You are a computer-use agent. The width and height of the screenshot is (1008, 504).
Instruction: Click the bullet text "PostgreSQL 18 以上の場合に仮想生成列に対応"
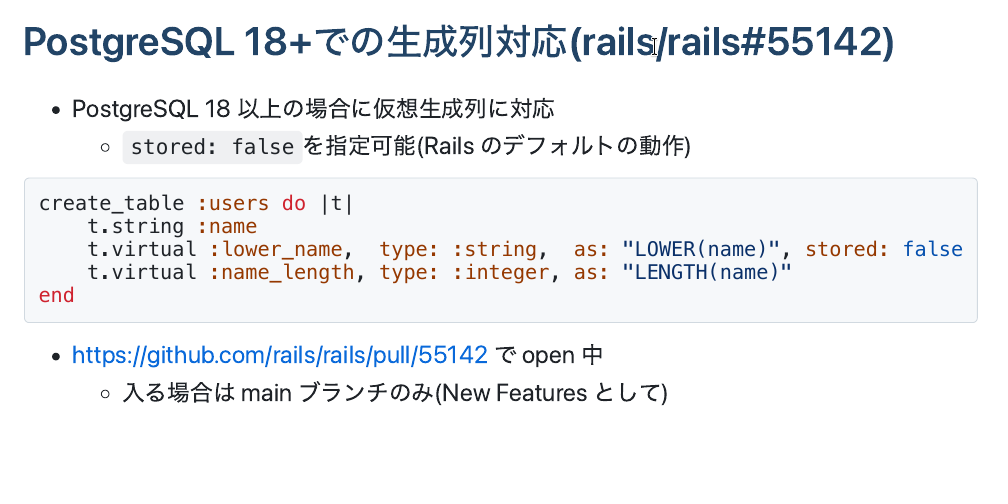(x=312, y=109)
